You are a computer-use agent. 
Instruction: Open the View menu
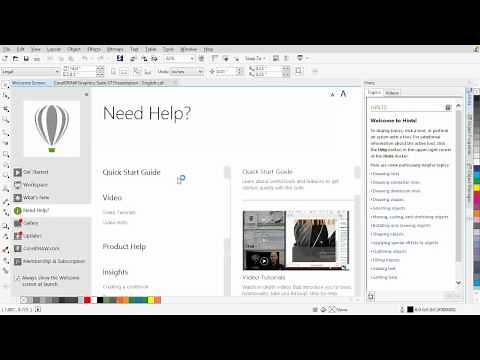click(36, 49)
